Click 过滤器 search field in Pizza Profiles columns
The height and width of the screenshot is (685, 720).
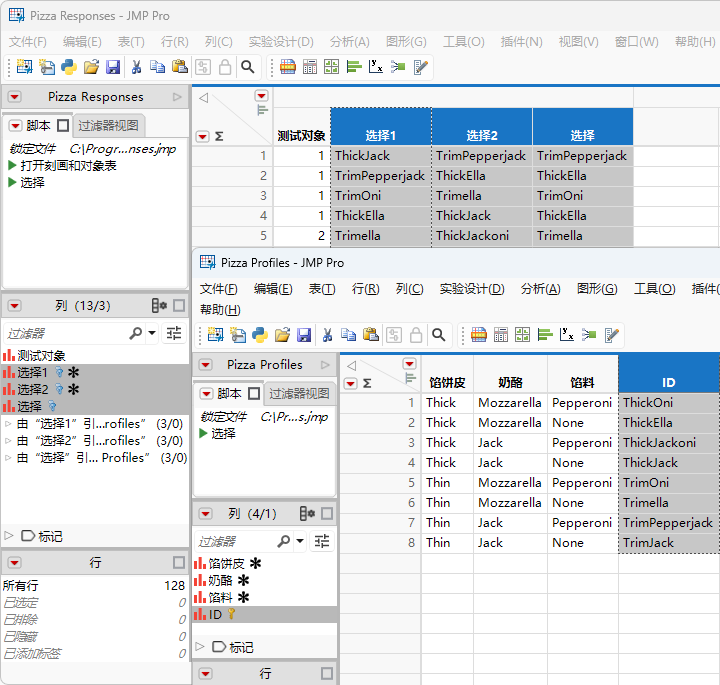[x=234, y=542]
